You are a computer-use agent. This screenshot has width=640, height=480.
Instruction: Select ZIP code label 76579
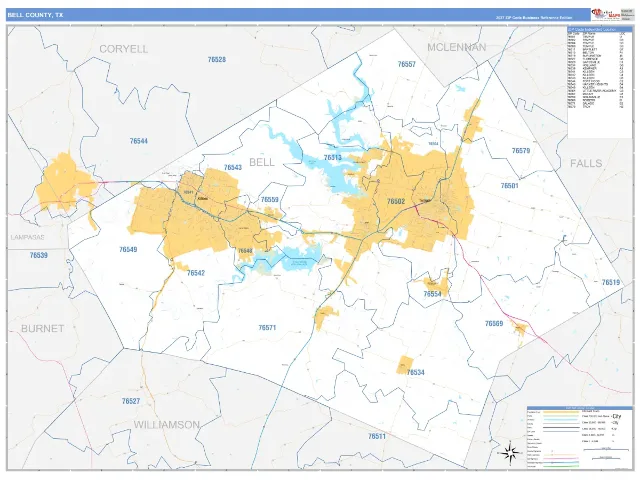521,151
